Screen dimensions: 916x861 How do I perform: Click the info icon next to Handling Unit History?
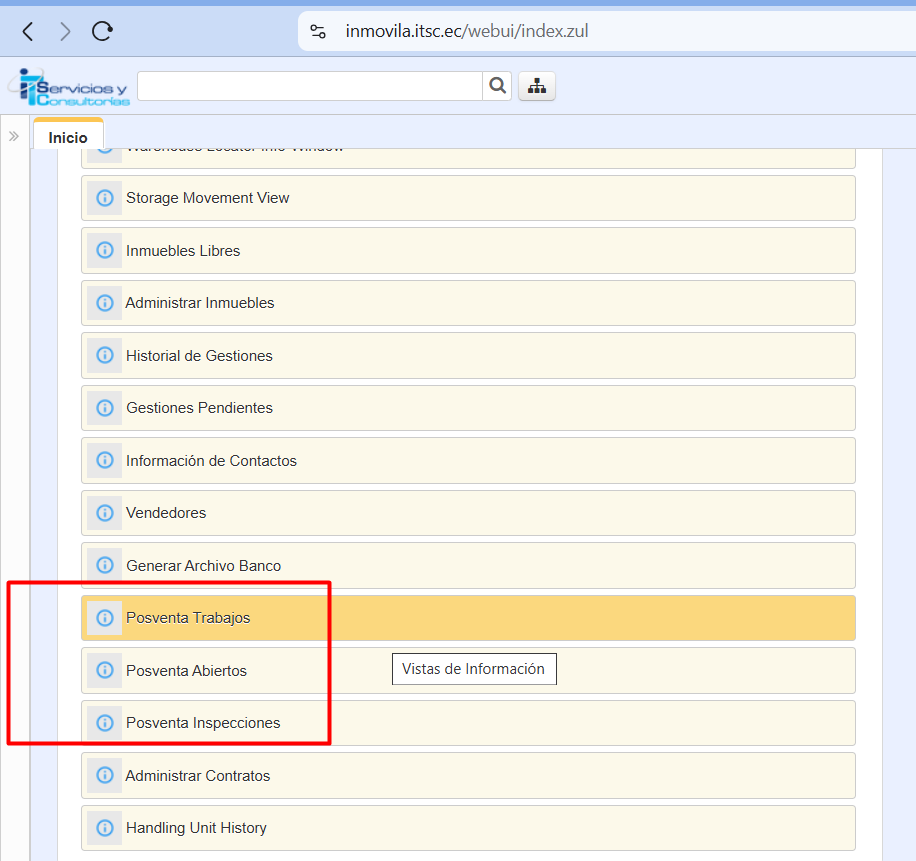coord(104,828)
